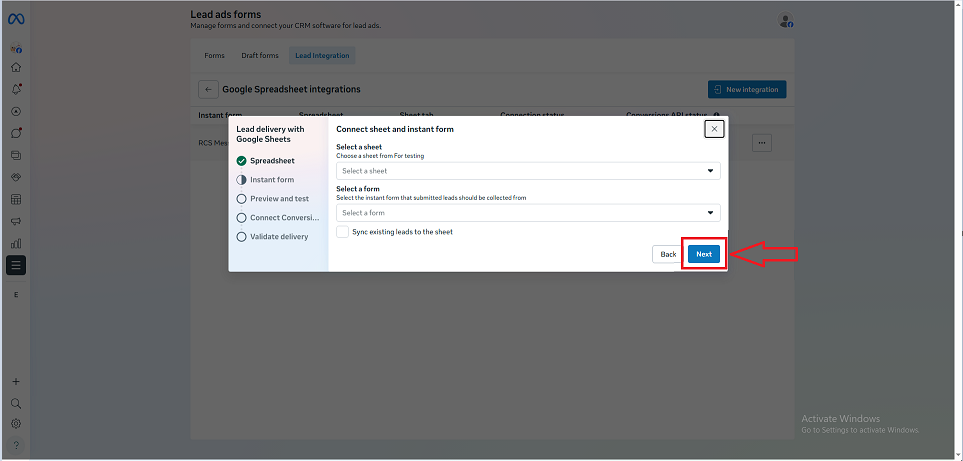Click the back arrow beside Google Spreadsheet integrations
Viewport: 963px width, 461px height.
pos(208,89)
